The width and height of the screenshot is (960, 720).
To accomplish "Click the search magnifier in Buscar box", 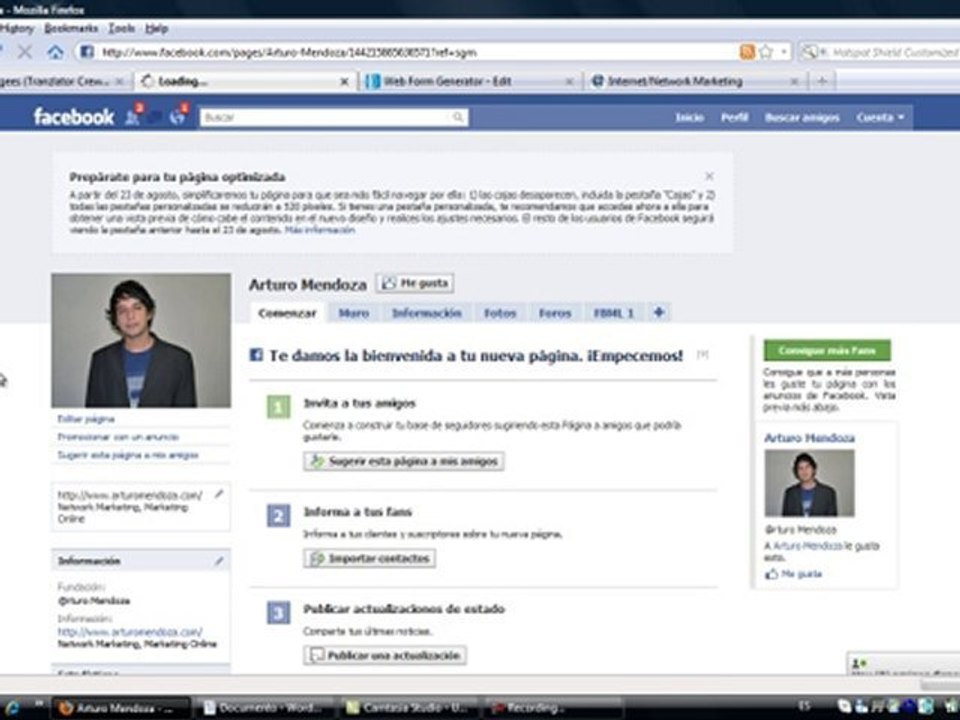I will pos(458,117).
